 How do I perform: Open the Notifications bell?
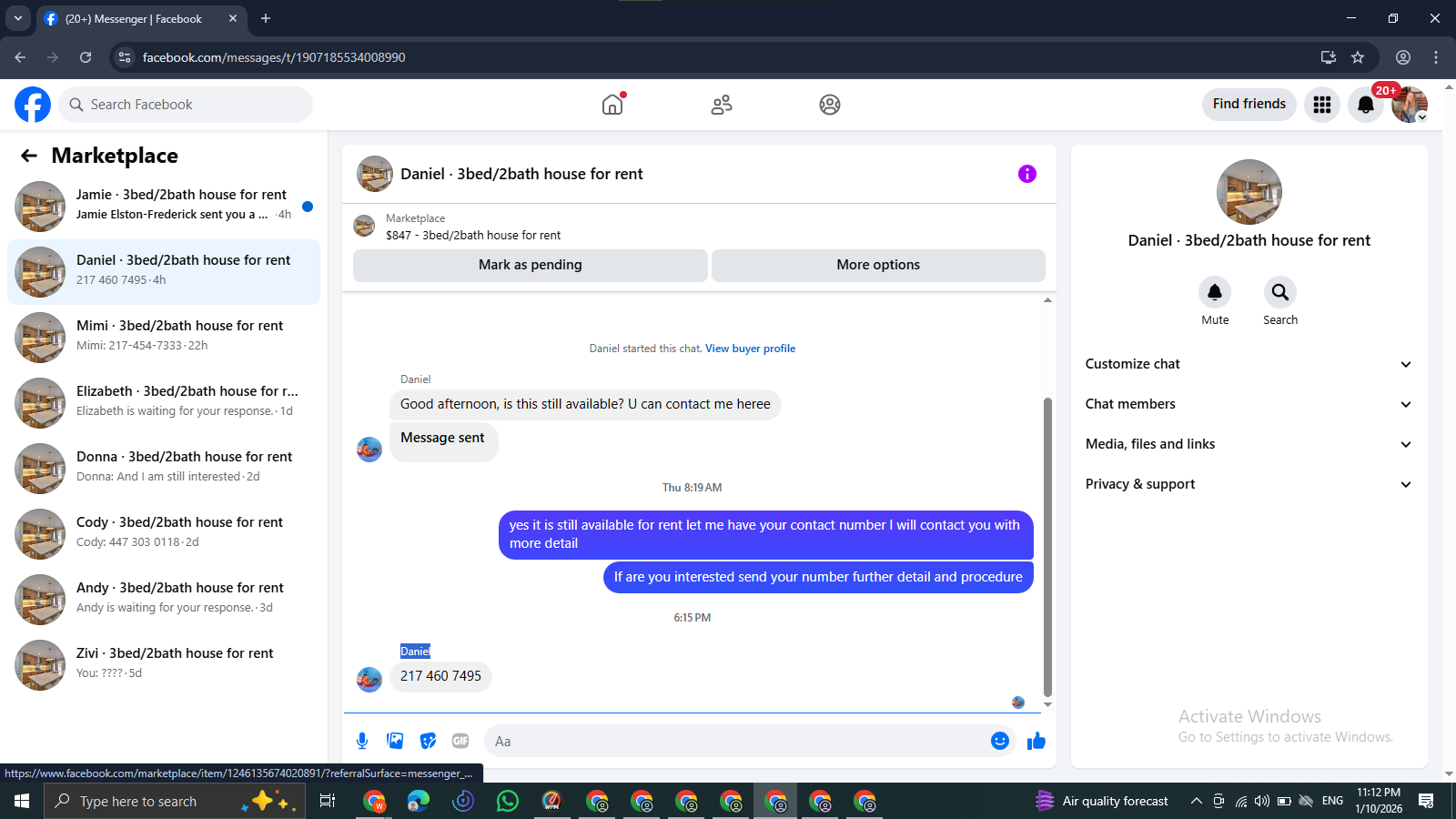[x=1366, y=105]
